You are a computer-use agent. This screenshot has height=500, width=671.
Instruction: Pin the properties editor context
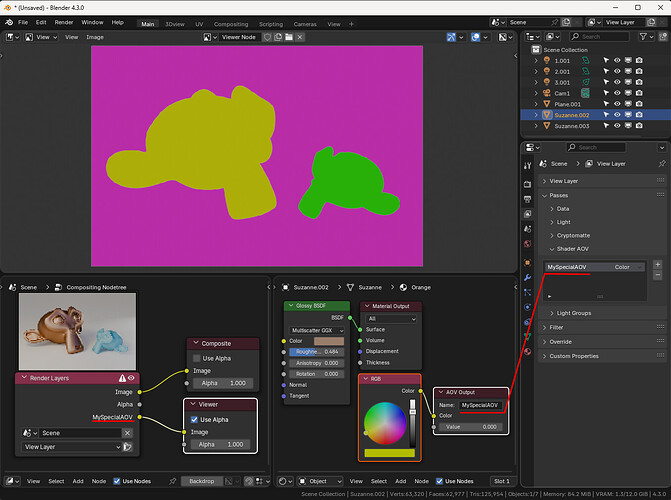662,164
